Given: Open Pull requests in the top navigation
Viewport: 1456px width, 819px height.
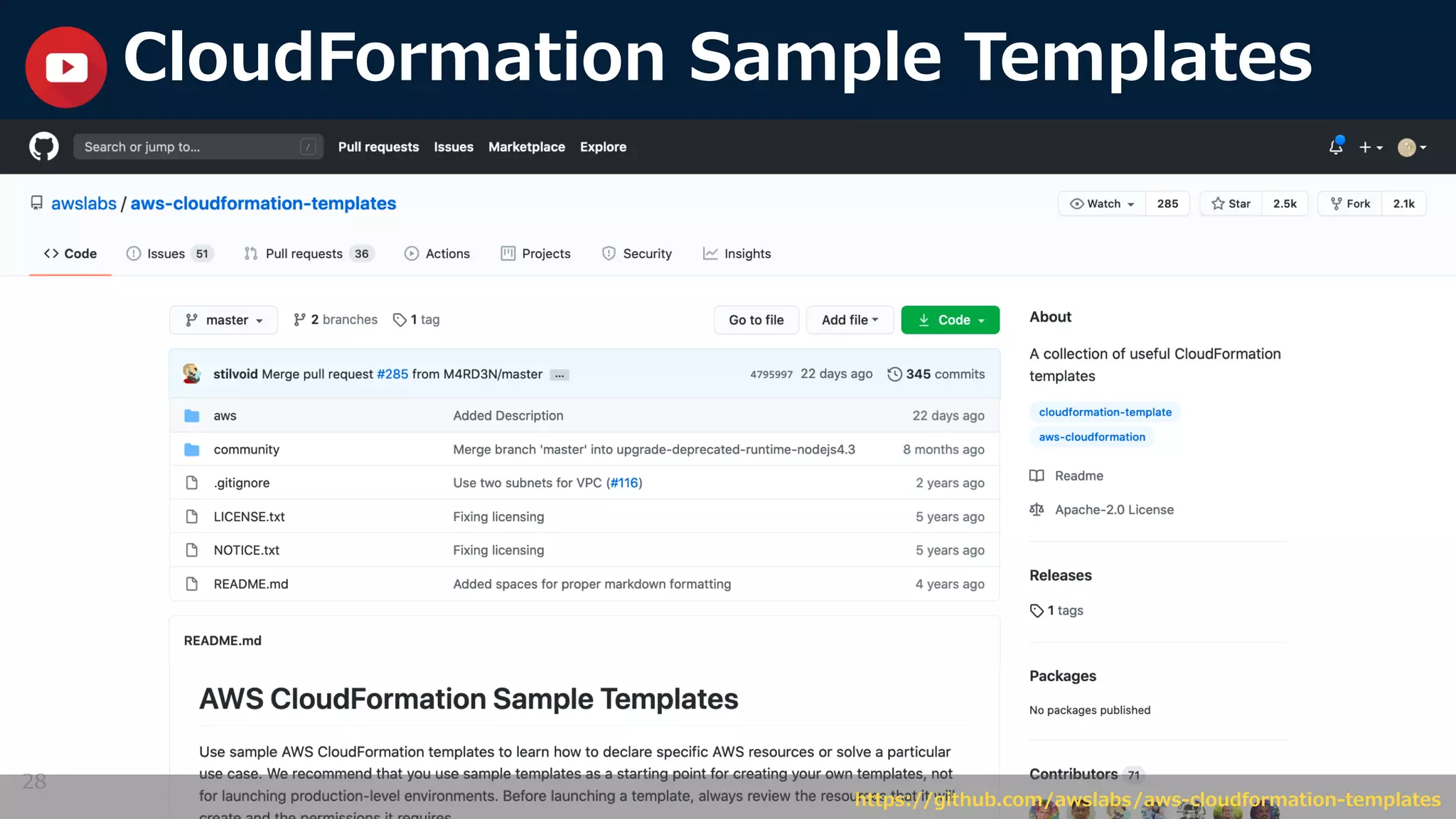Looking at the screenshot, I should [x=378, y=146].
